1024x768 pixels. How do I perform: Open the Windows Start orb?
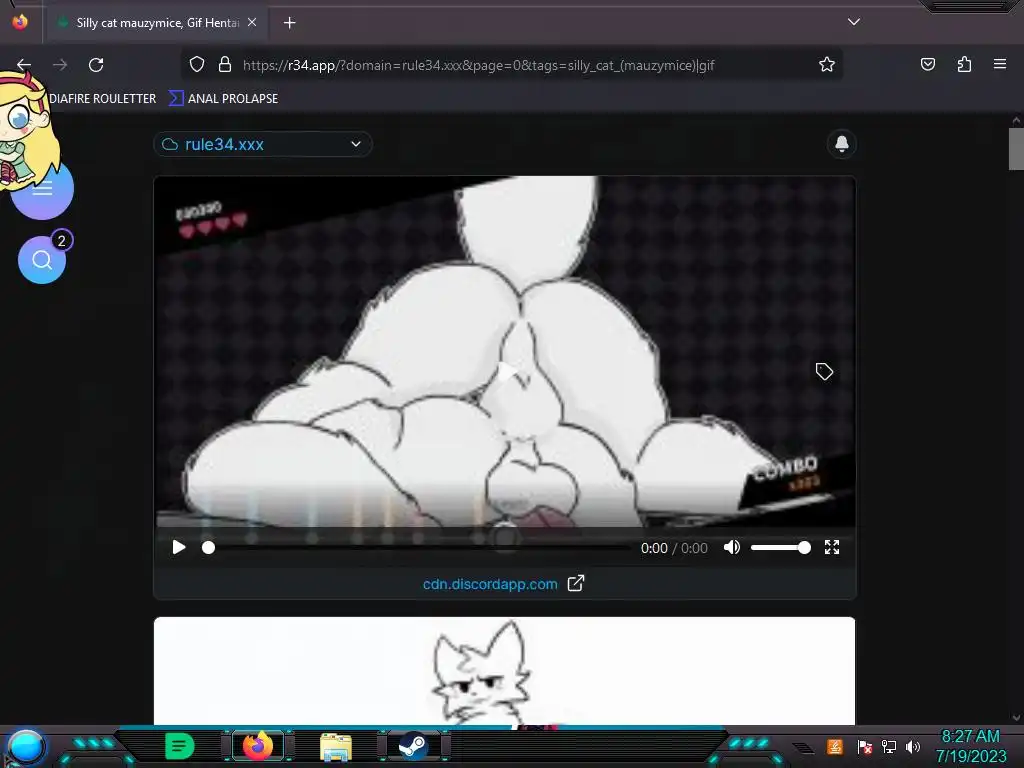coord(26,748)
